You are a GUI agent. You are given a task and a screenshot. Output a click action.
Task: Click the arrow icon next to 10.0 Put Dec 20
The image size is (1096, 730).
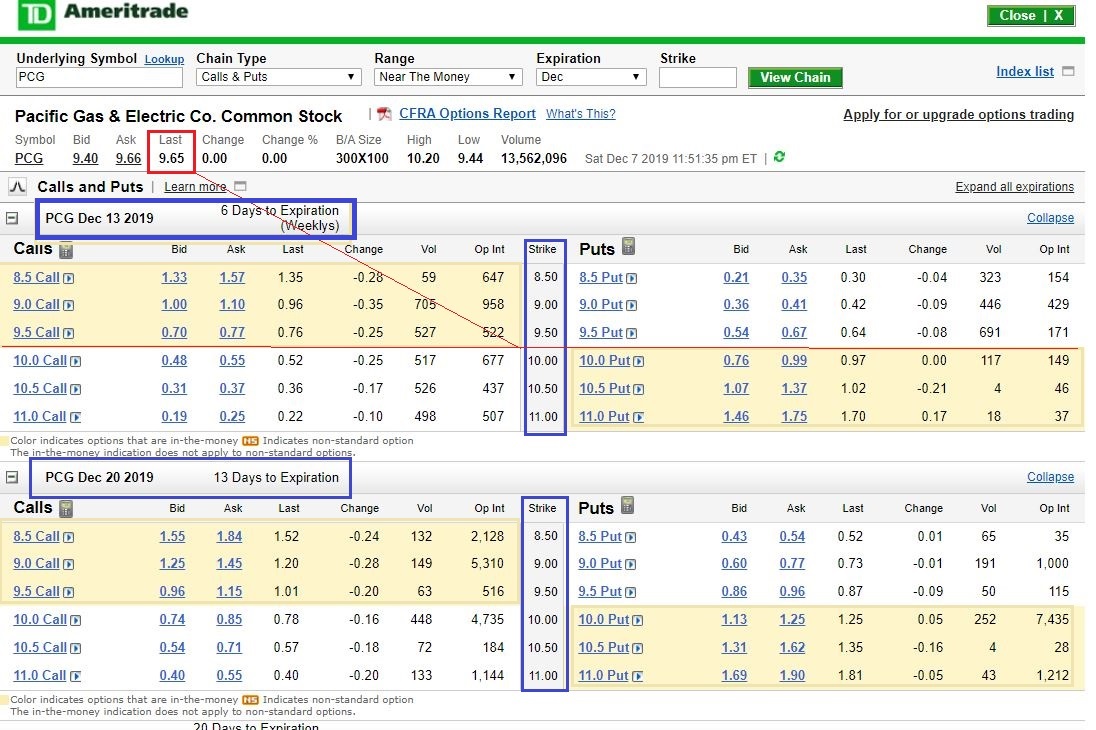636,620
